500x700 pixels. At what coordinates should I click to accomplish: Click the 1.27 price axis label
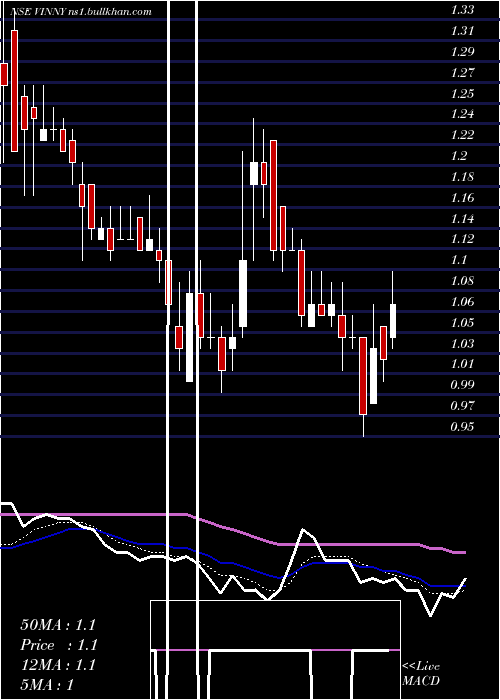click(x=462, y=72)
